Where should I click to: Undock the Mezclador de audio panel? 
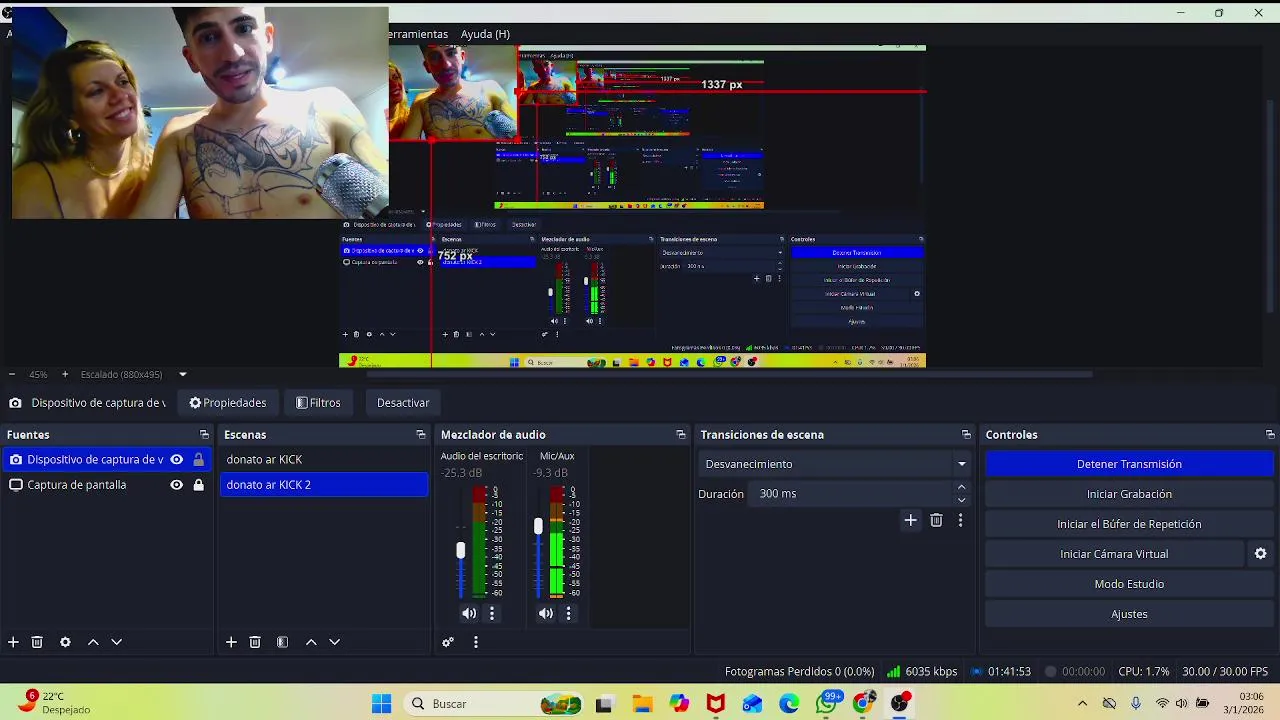(x=681, y=435)
